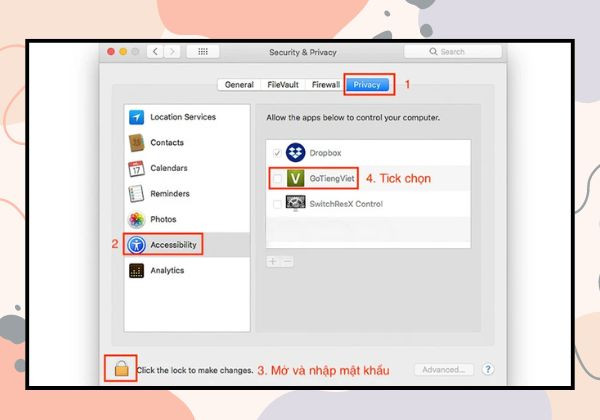Click the Accessibility icon in sidebar
This screenshot has height=420, width=600.
136,245
